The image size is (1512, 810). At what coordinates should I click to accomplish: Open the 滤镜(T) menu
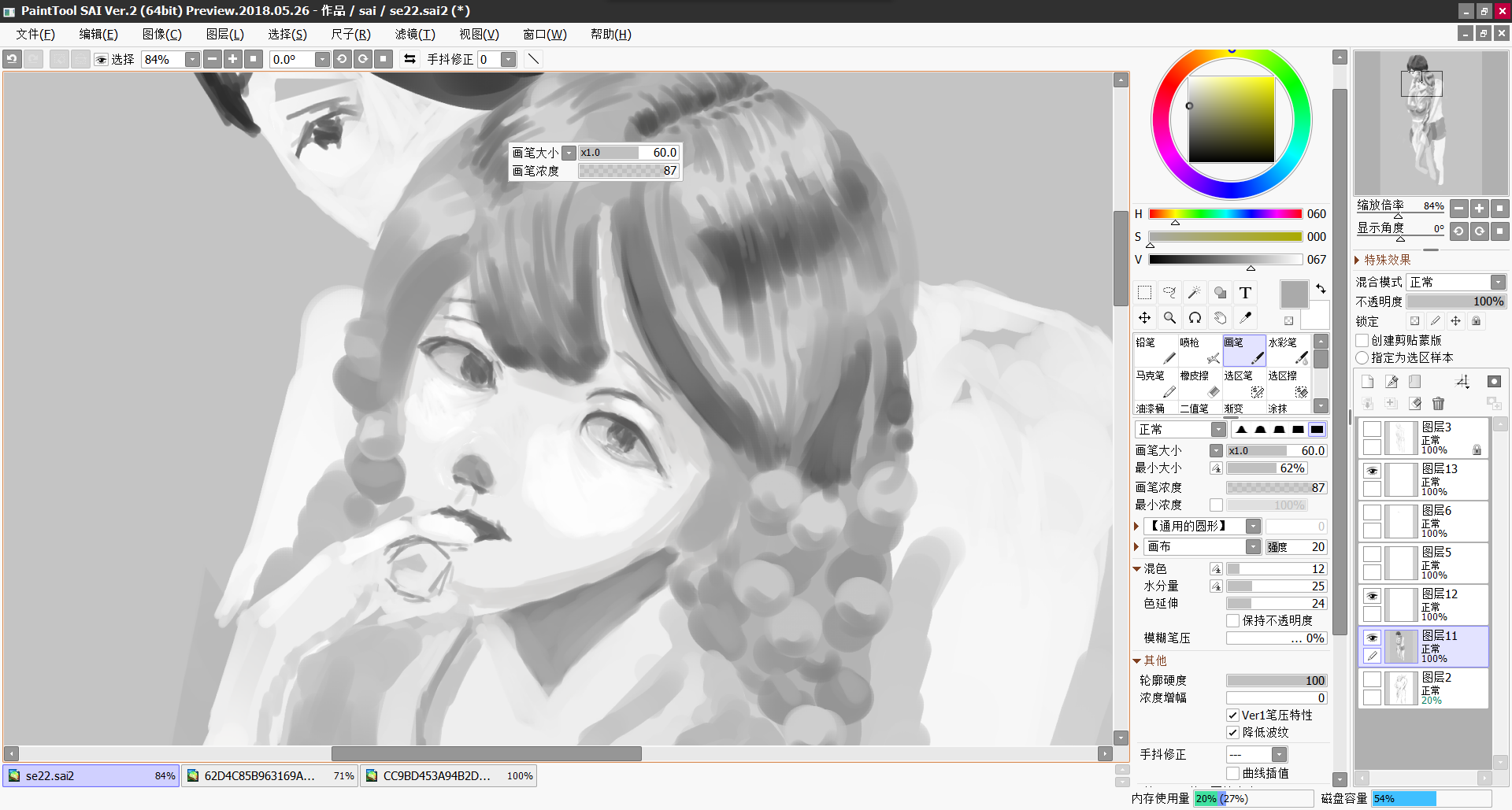point(415,34)
